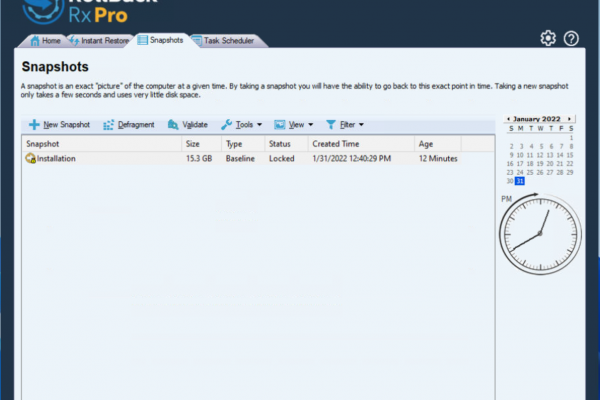Click the Tools wrench icon
The image size is (600, 400).
pos(227,124)
